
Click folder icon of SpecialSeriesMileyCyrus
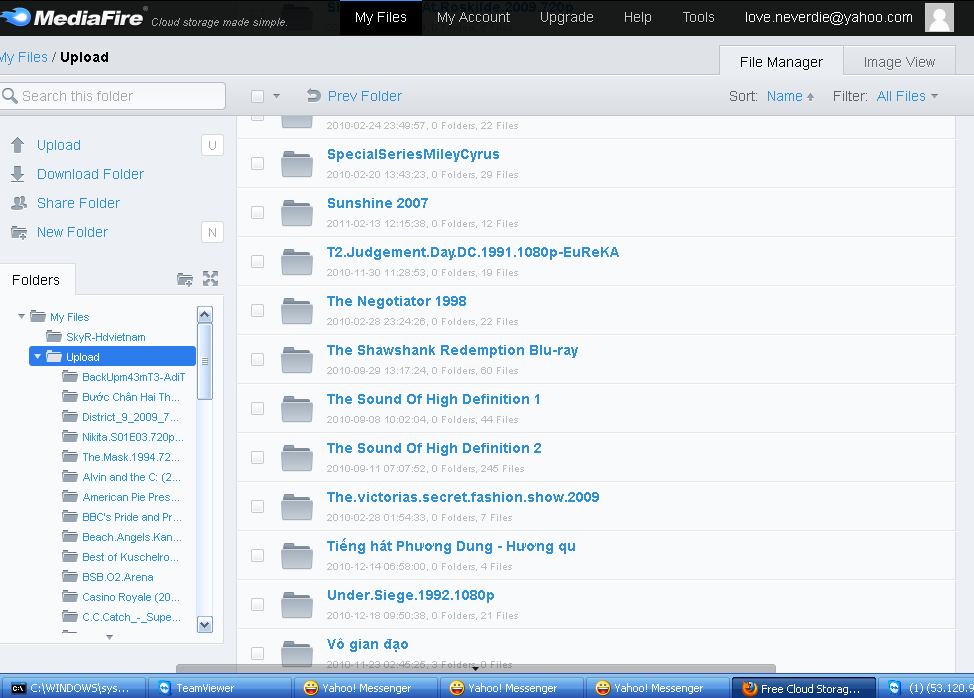pyautogui.click(x=297, y=164)
